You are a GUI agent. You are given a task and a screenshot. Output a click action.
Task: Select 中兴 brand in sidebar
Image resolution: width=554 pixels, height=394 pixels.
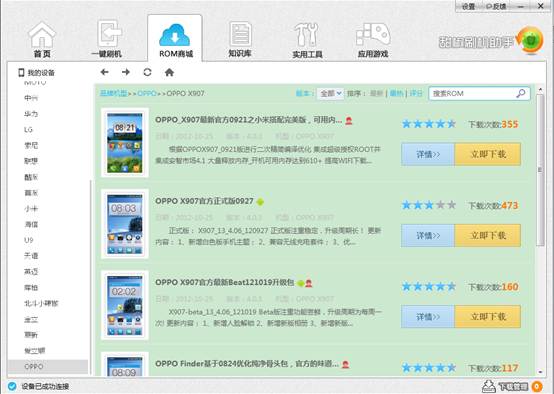click(31, 98)
